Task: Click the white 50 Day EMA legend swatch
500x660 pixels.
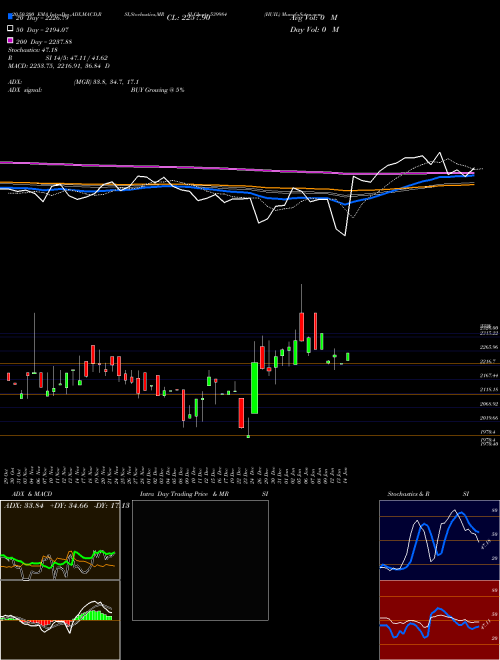Action: [11, 29]
